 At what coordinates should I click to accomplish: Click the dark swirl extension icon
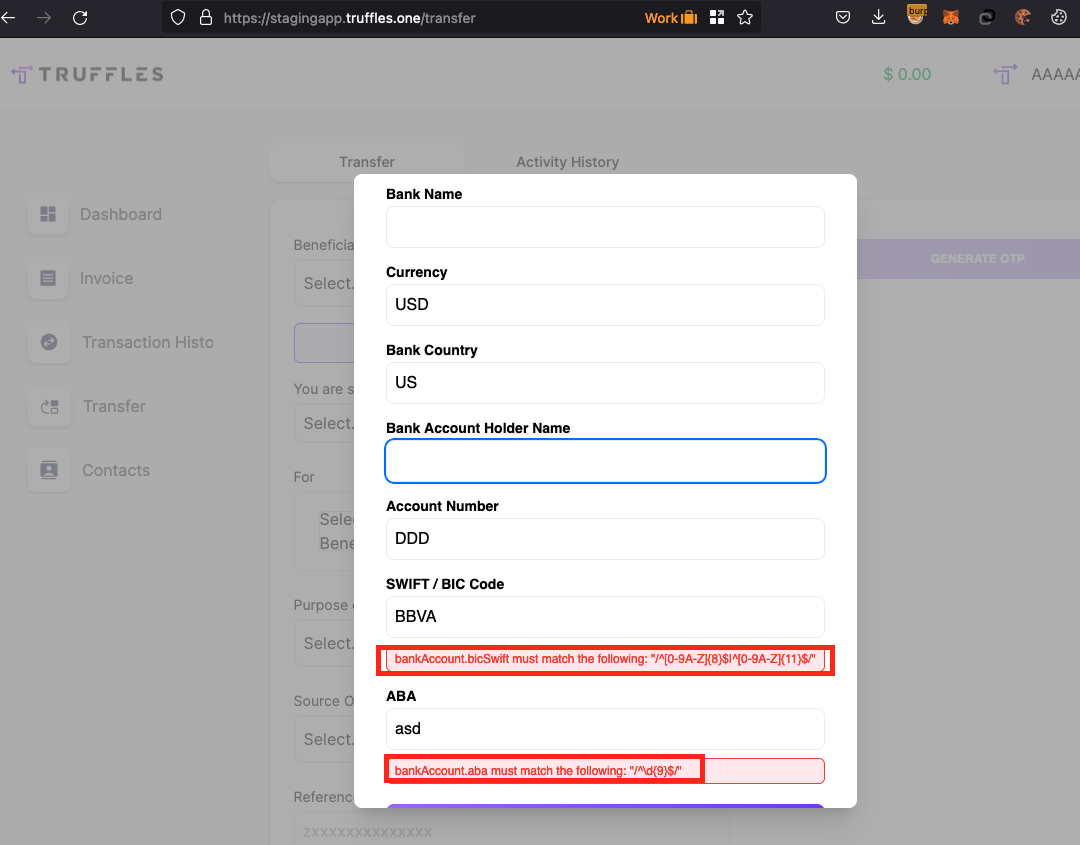(986, 18)
